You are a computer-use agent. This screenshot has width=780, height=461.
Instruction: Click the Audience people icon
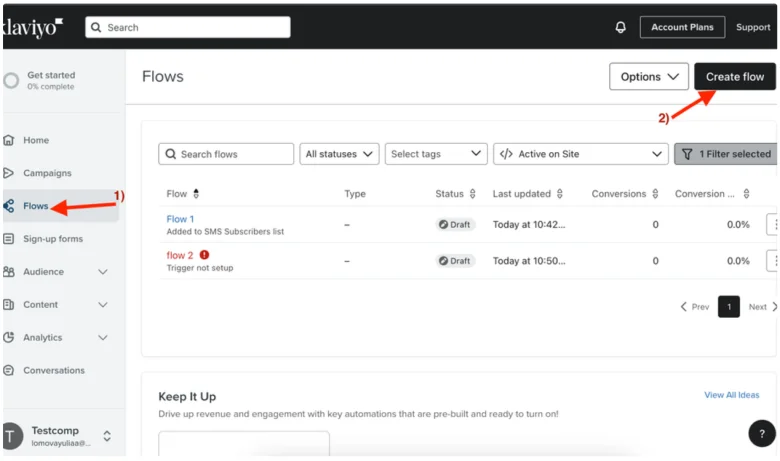pyautogui.click(x=8, y=272)
